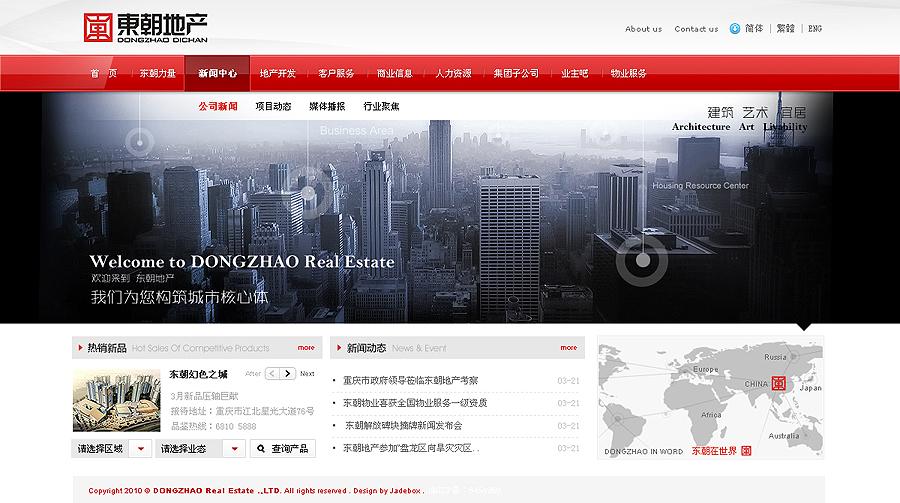Open the About us link

(643, 29)
